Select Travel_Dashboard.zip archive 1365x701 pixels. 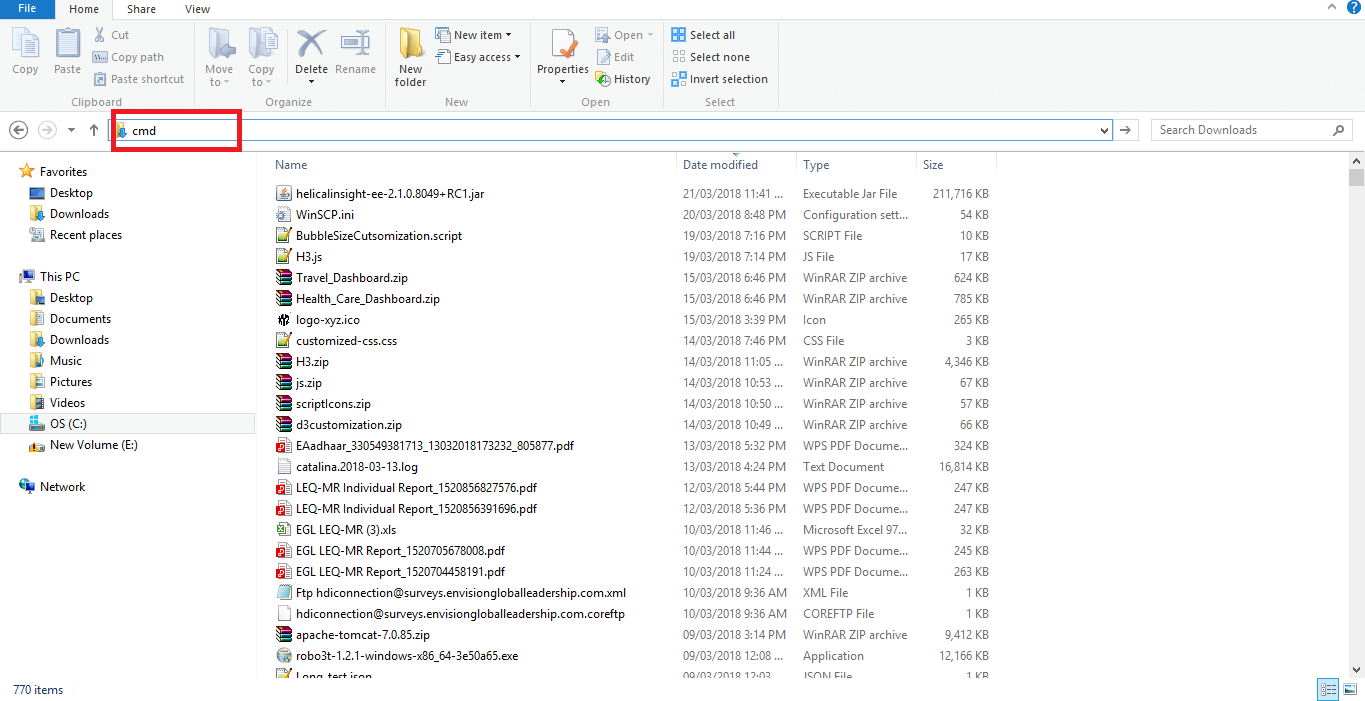point(352,278)
